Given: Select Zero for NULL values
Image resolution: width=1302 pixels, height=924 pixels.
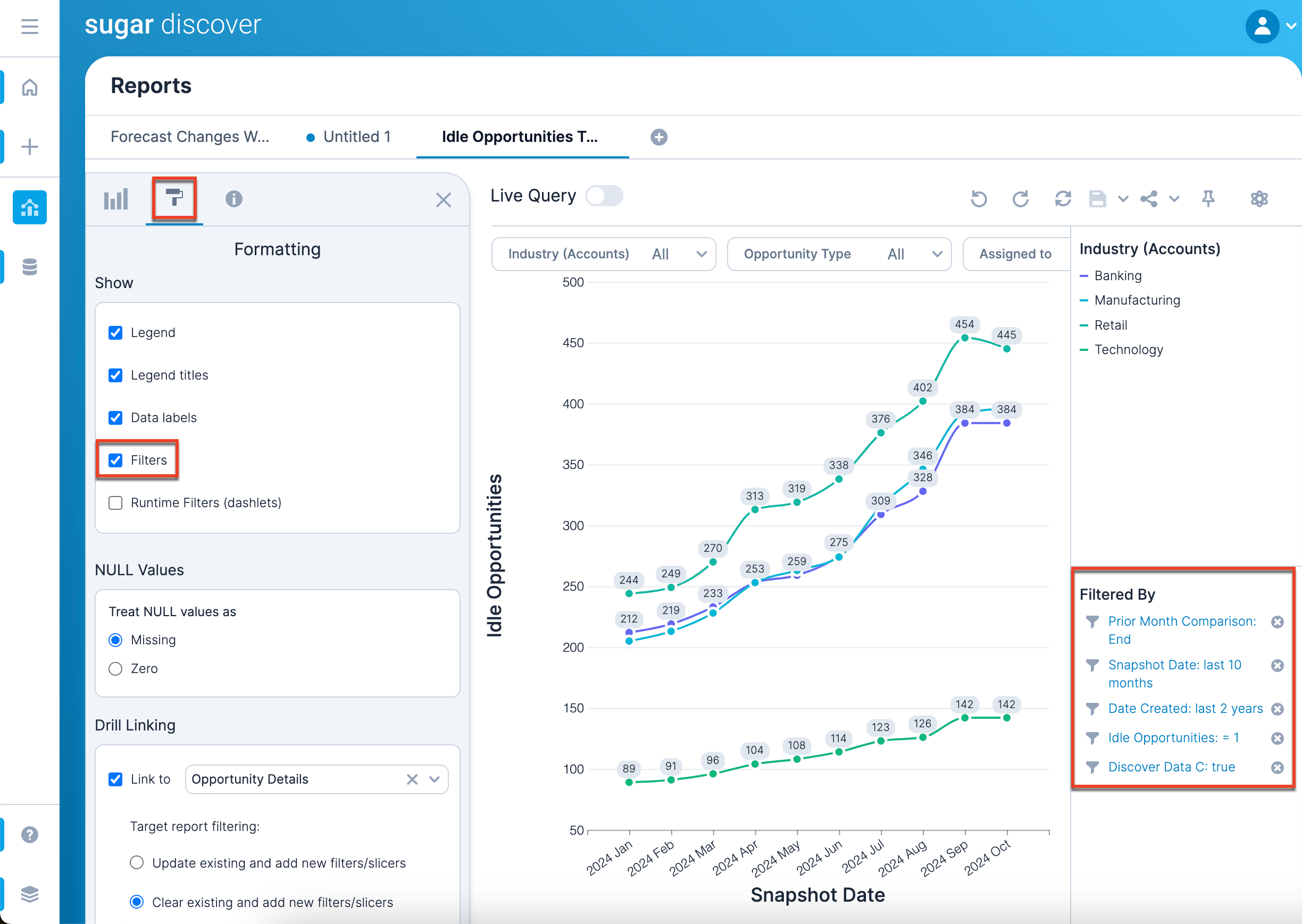Looking at the screenshot, I should point(115,668).
